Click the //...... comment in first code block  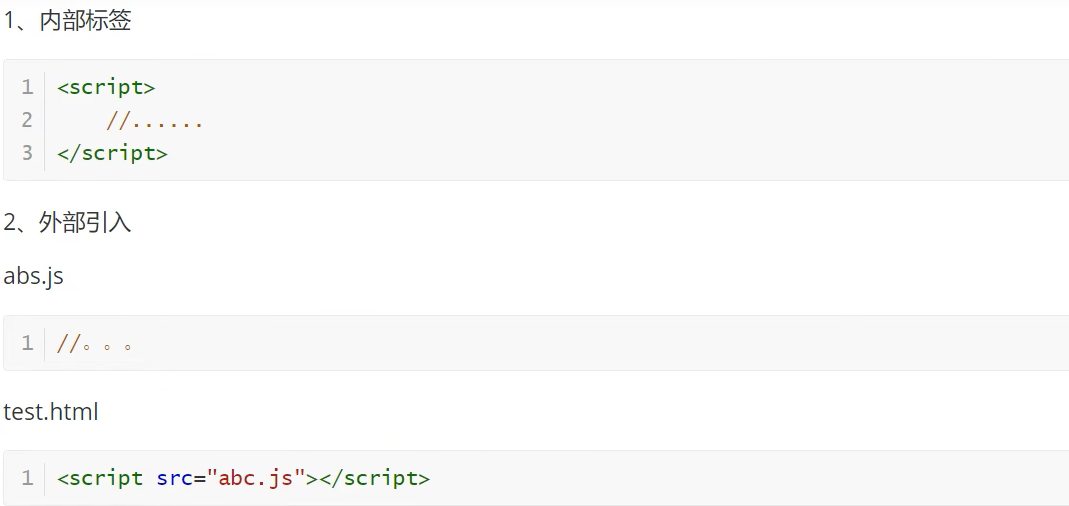click(x=155, y=121)
